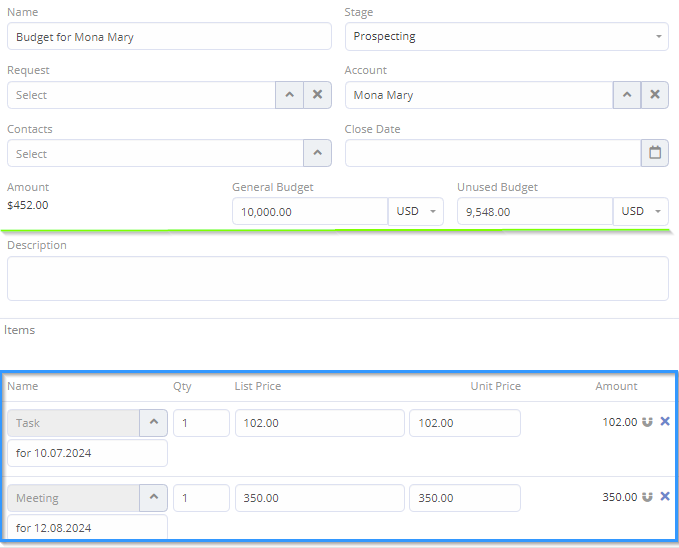Image resolution: width=679 pixels, height=548 pixels.
Task: Change the Unused Budget currency from USD
Action: 641,212
